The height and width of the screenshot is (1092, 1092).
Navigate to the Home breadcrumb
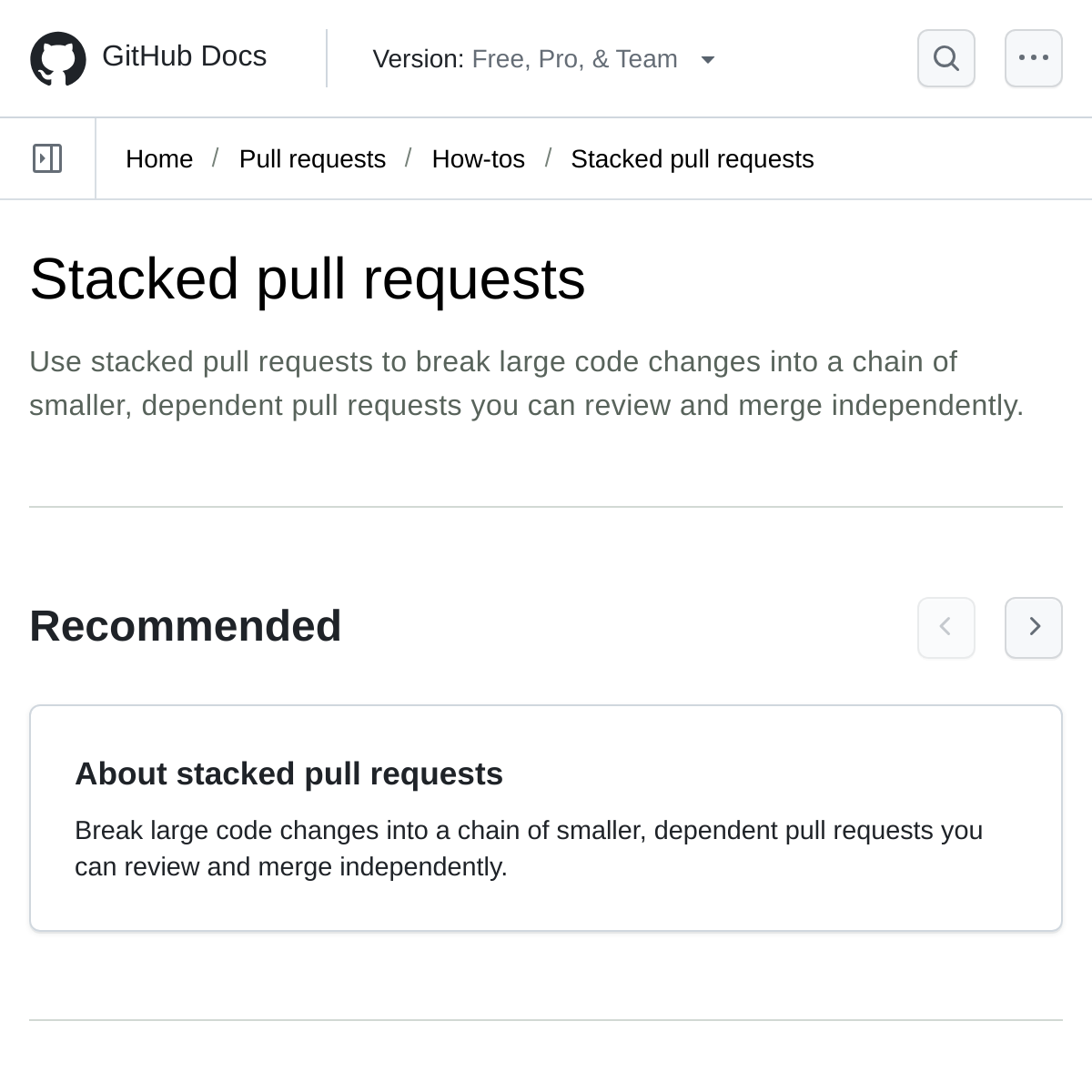(159, 158)
